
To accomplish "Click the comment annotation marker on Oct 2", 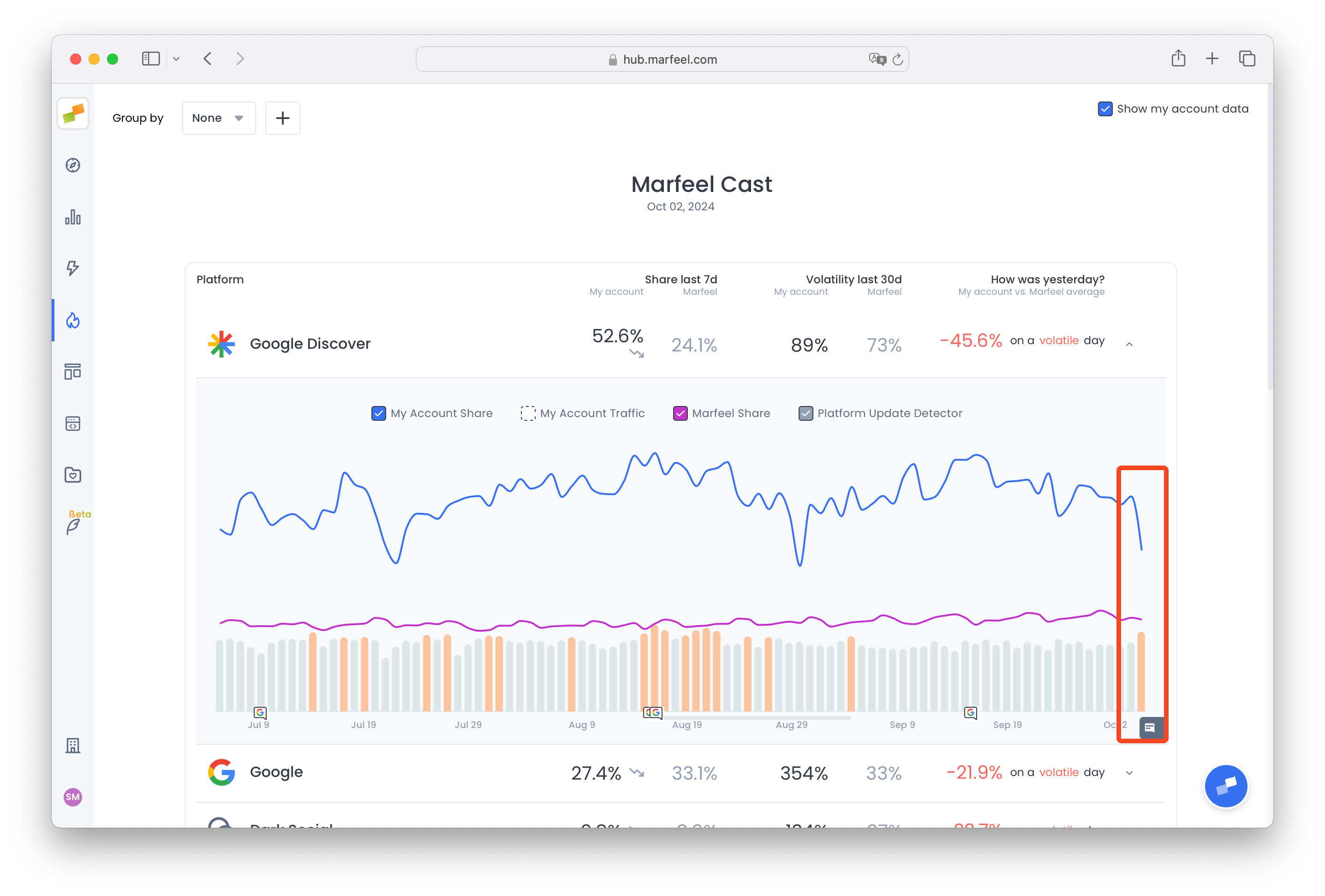I will pos(1151,728).
